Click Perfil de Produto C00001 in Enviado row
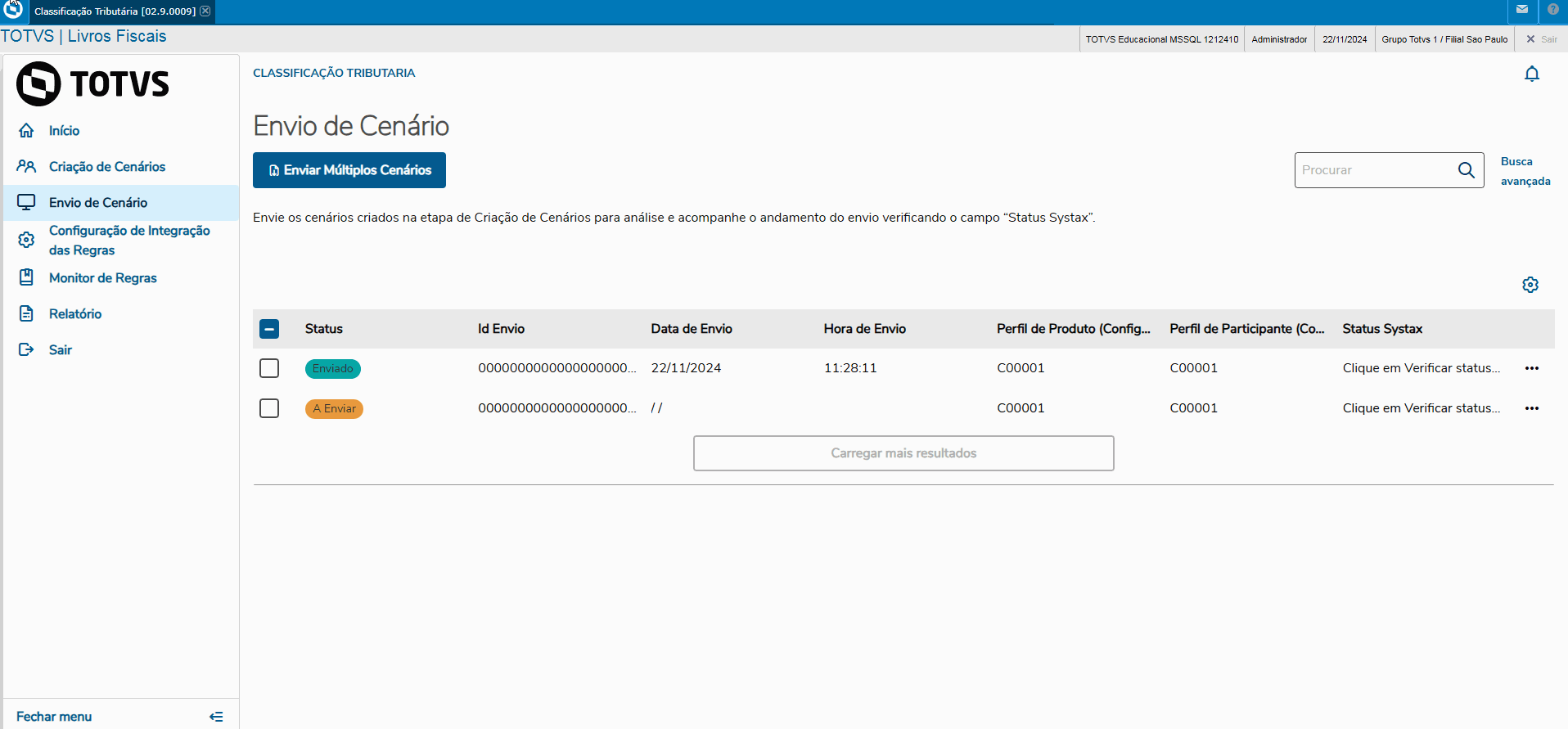Screen dimensions: 1568x729 coord(1021,368)
